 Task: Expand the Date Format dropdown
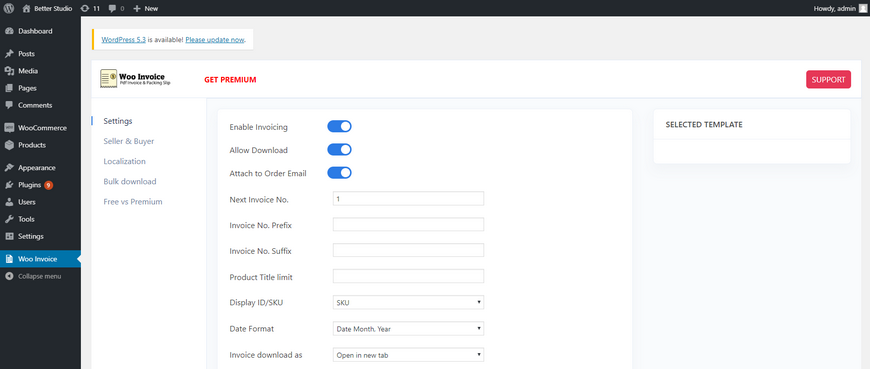click(x=408, y=328)
